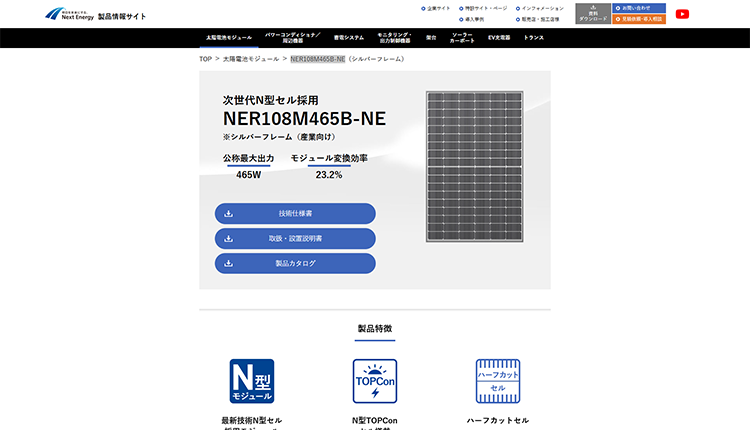Click the ※シルバーフレーム（産業向け） note

(x=280, y=137)
